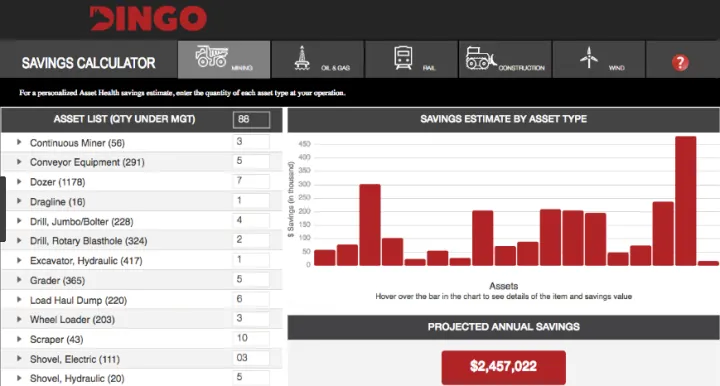Switch to the Oil & Gas rig icon
720x386 pixels.
[x=302, y=58]
